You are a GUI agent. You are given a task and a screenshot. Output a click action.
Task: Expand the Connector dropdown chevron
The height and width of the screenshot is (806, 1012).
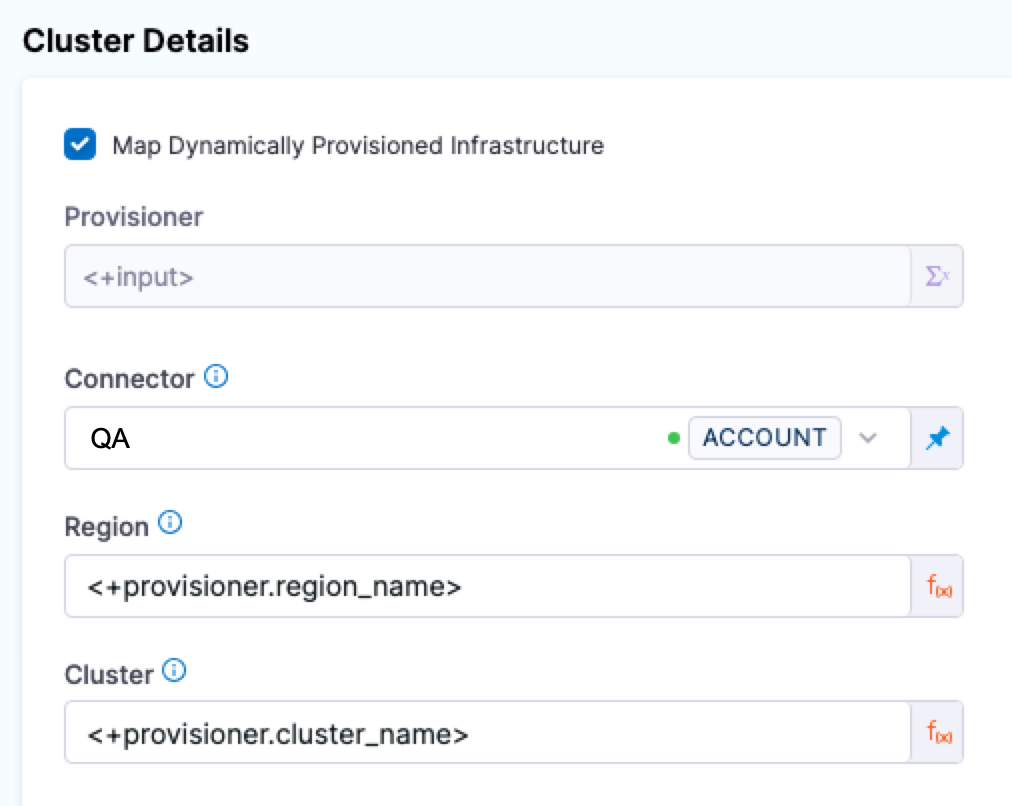pyautogui.click(x=868, y=438)
